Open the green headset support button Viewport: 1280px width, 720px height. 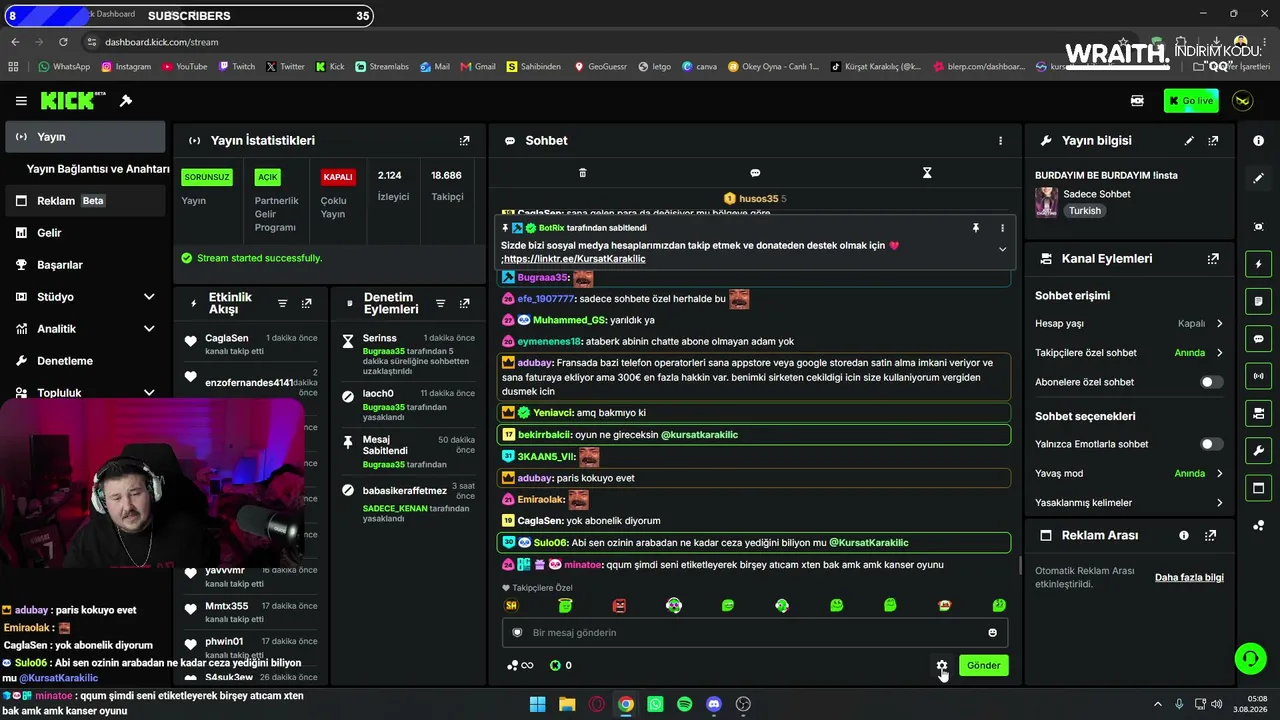coord(1250,658)
